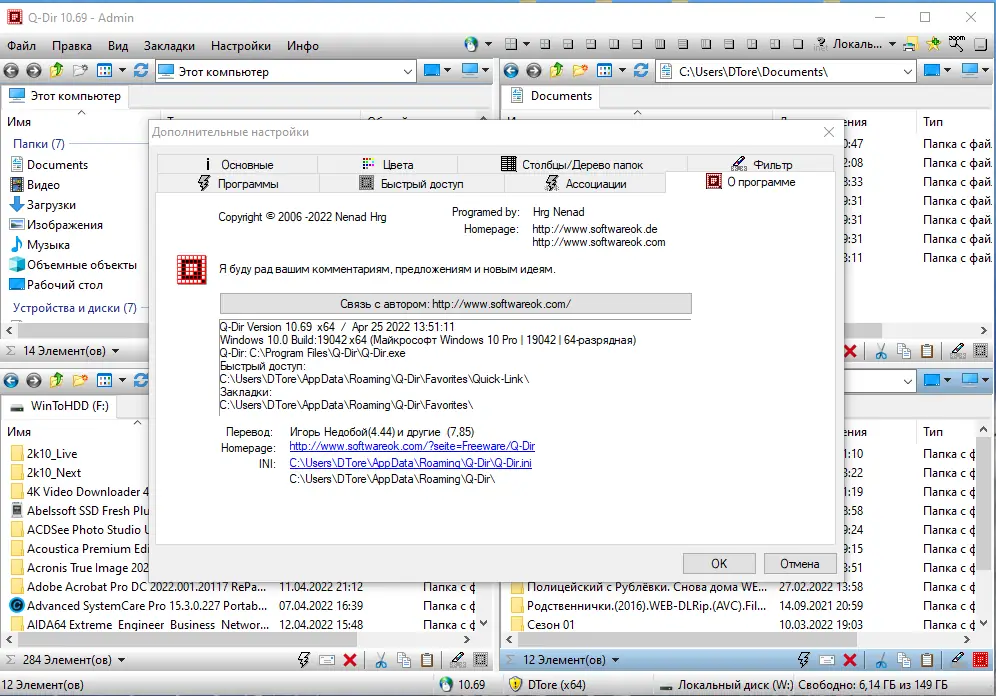Switch to the Цвета tab

point(387,164)
